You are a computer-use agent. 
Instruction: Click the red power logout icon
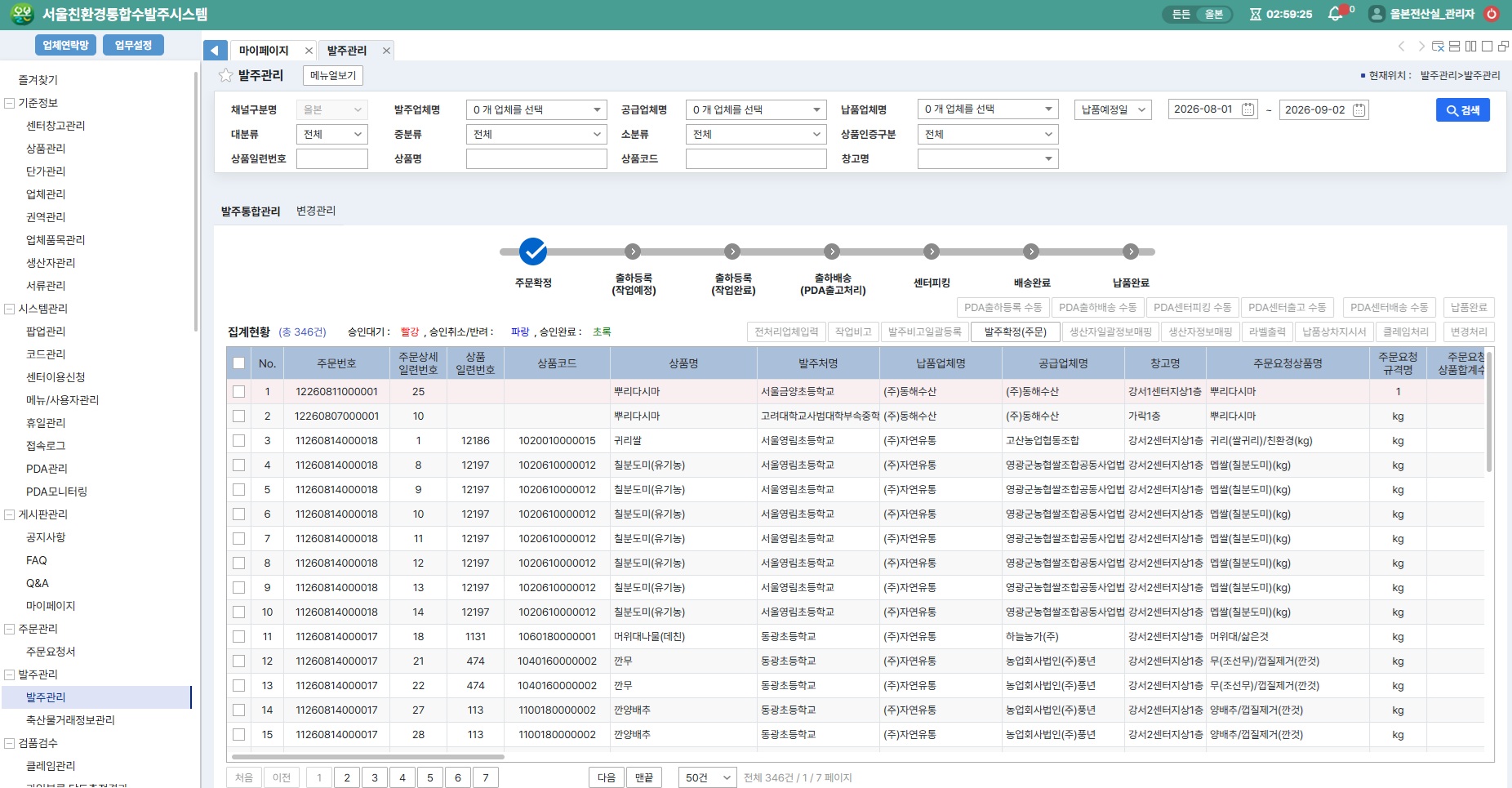[1492, 14]
